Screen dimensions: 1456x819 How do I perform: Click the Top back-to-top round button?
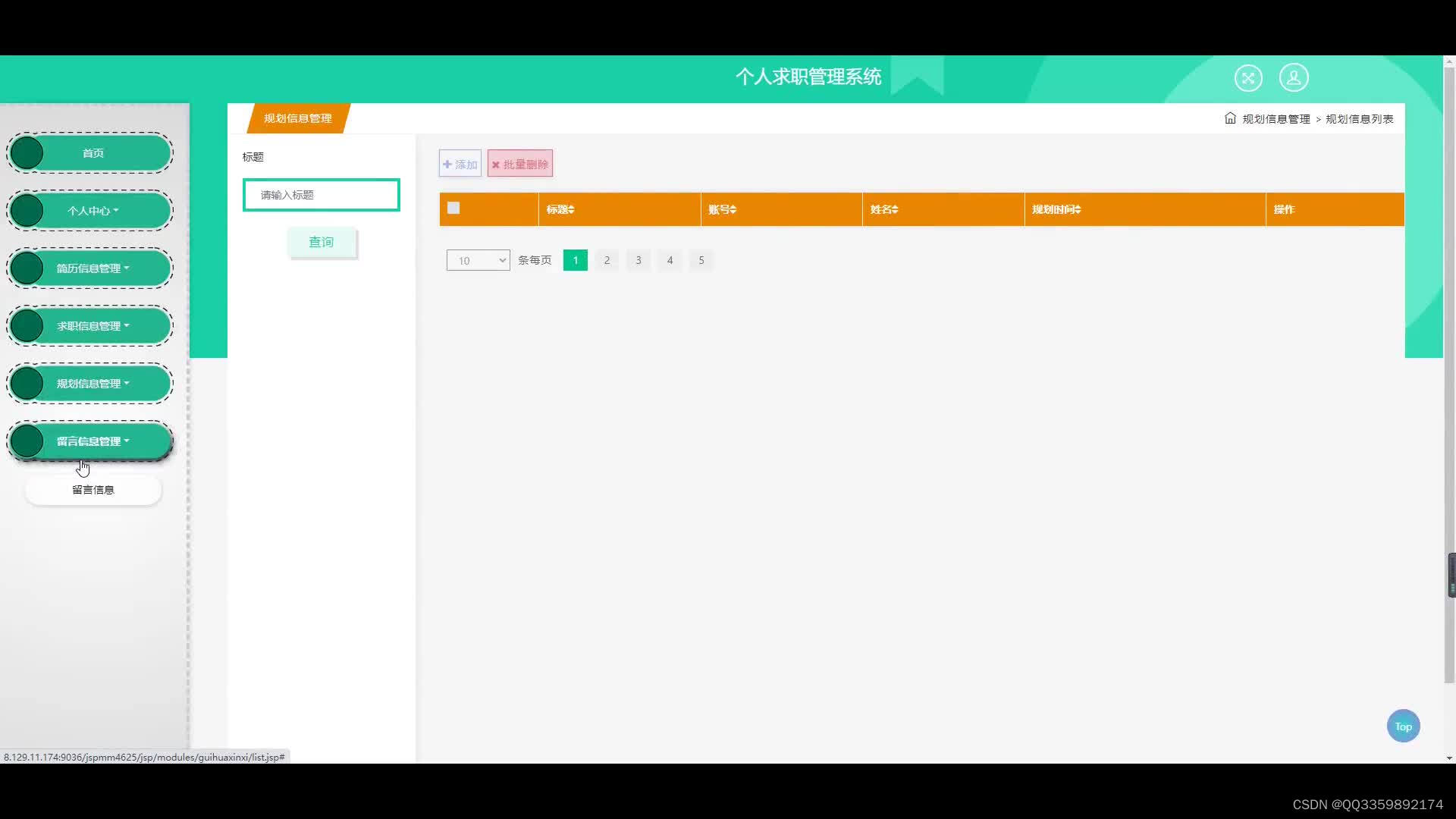(1403, 726)
